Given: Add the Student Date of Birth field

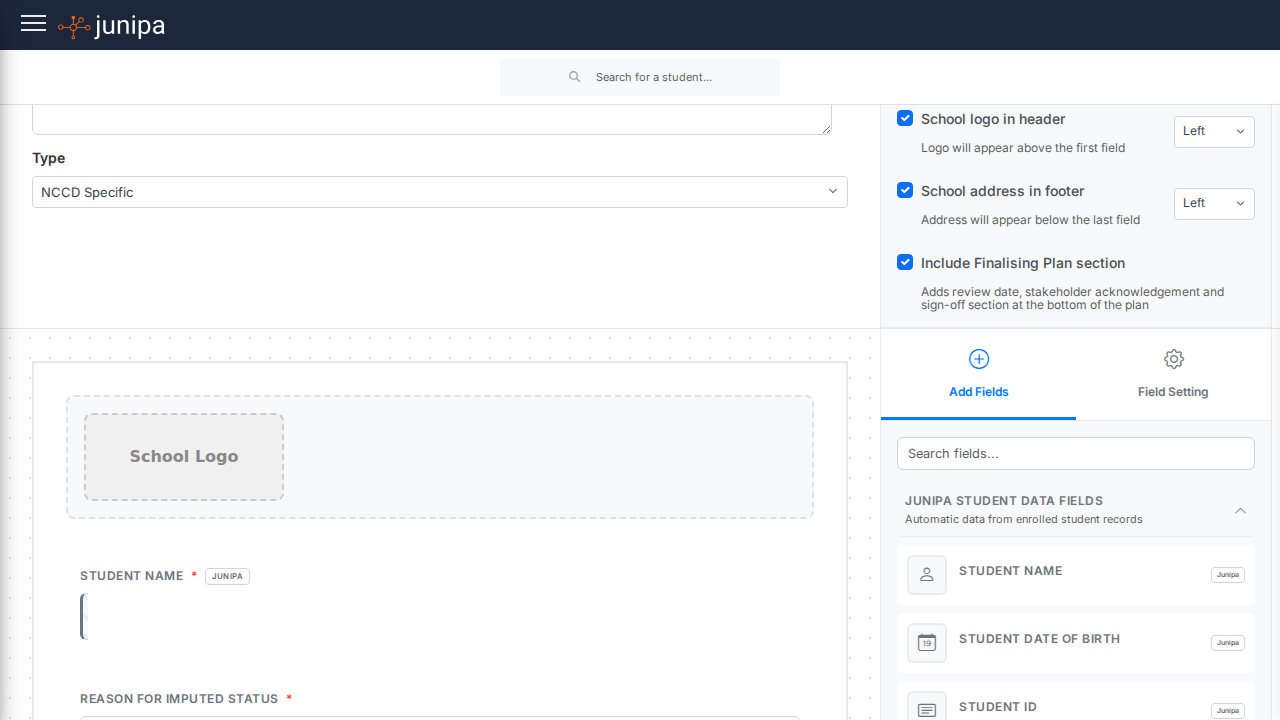Looking at the screenshot, I should [x=1076, y=643].
